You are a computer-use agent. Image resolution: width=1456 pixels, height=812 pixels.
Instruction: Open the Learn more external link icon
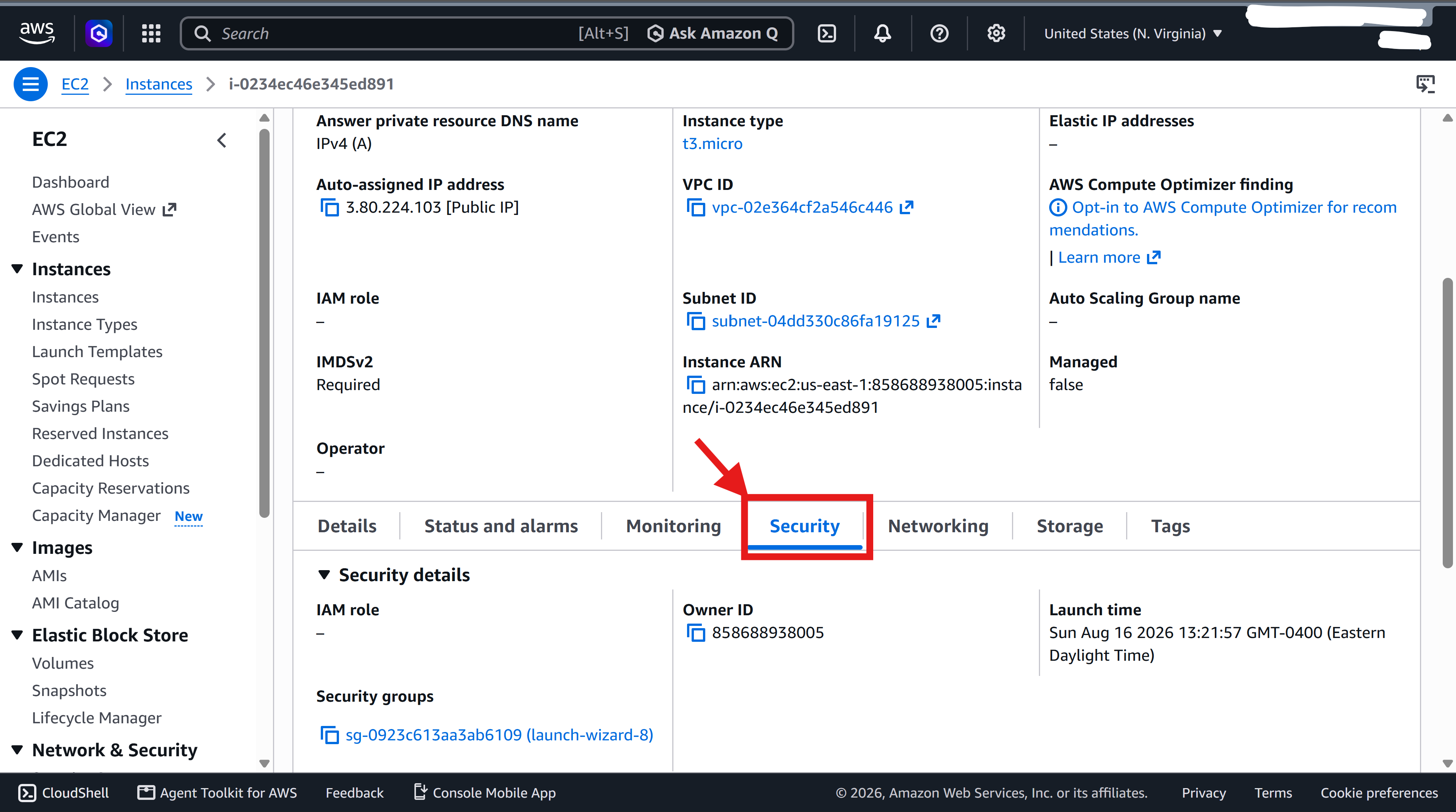(1154, 258)
